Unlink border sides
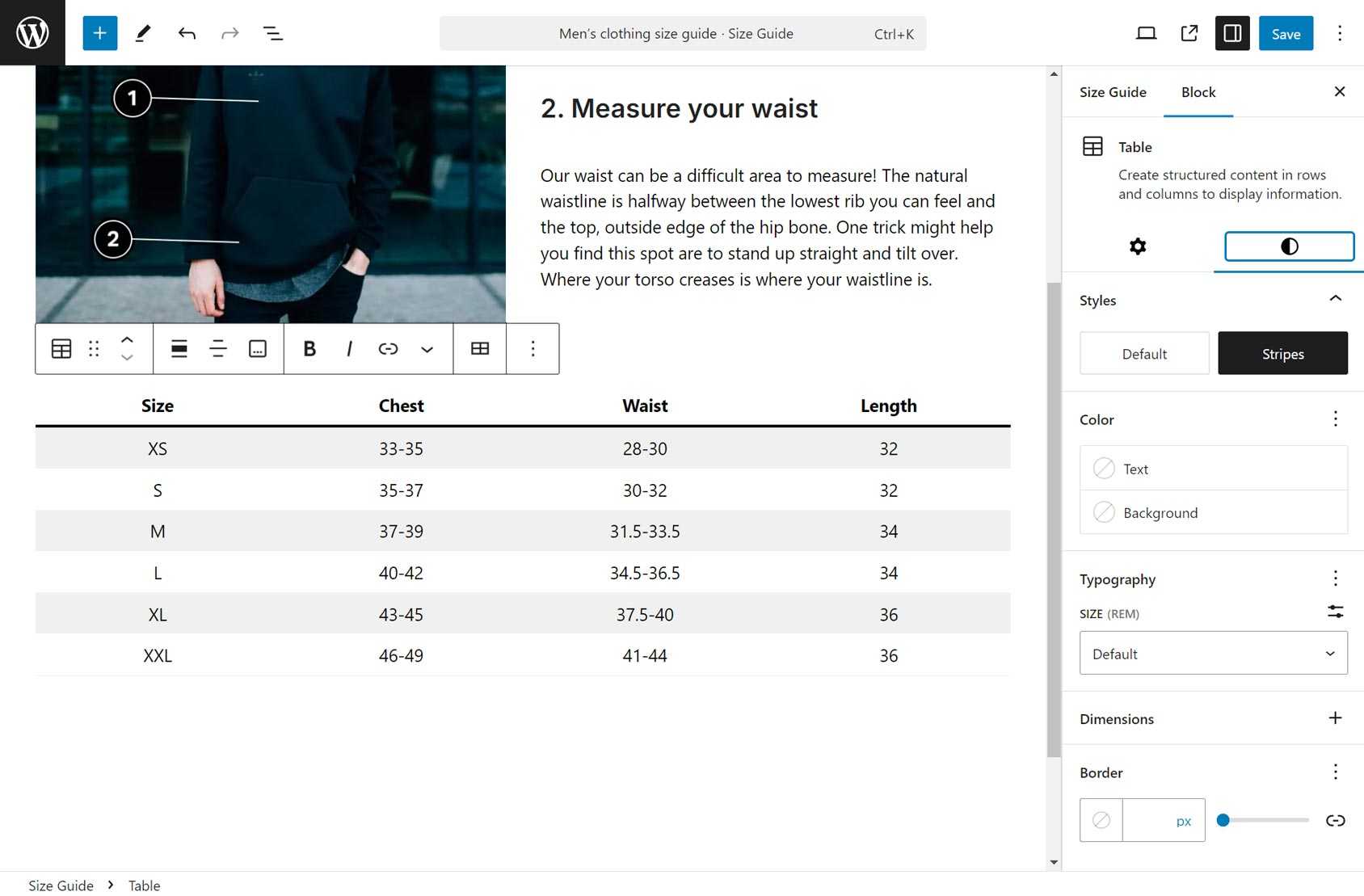This screenshot has height=896, width=1364. 1336,820
